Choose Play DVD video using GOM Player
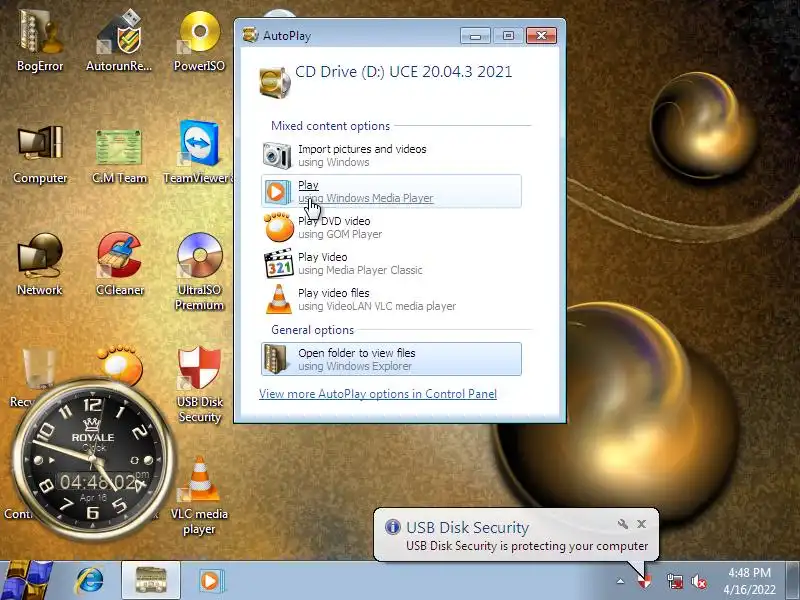Screen dimensions: 800x600 coord(391,228)
